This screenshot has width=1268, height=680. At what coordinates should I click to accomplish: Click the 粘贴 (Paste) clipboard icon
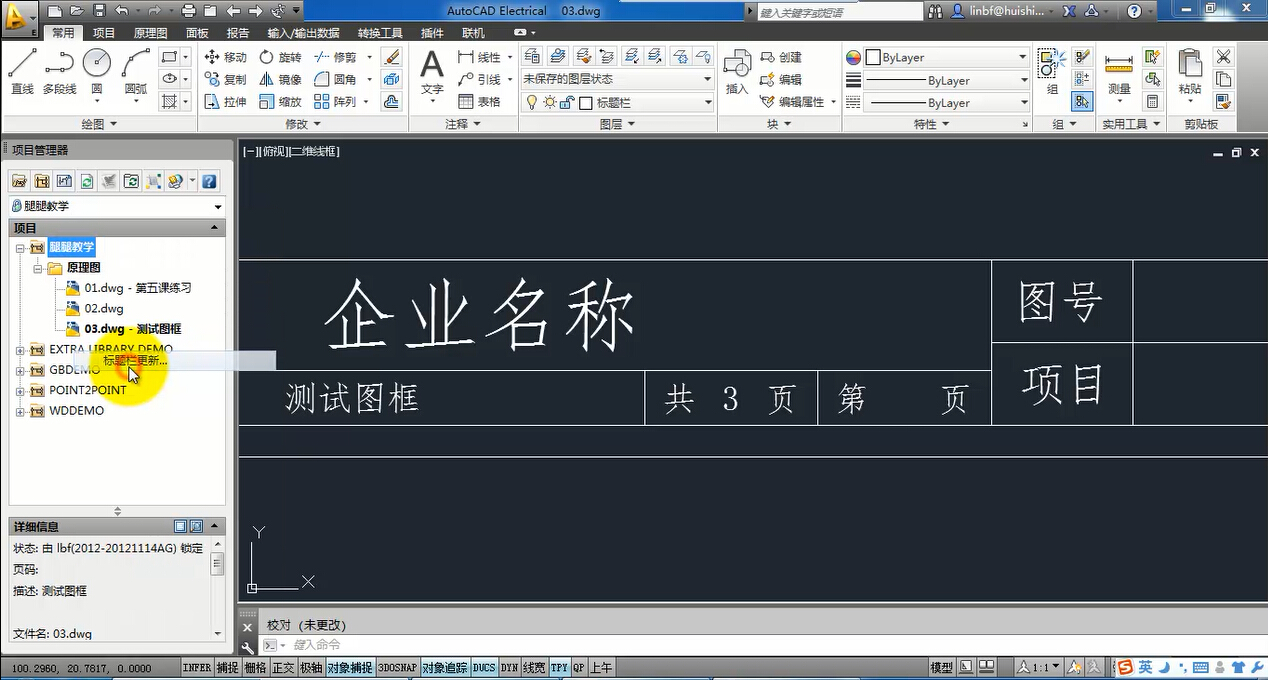point(1189,73)
